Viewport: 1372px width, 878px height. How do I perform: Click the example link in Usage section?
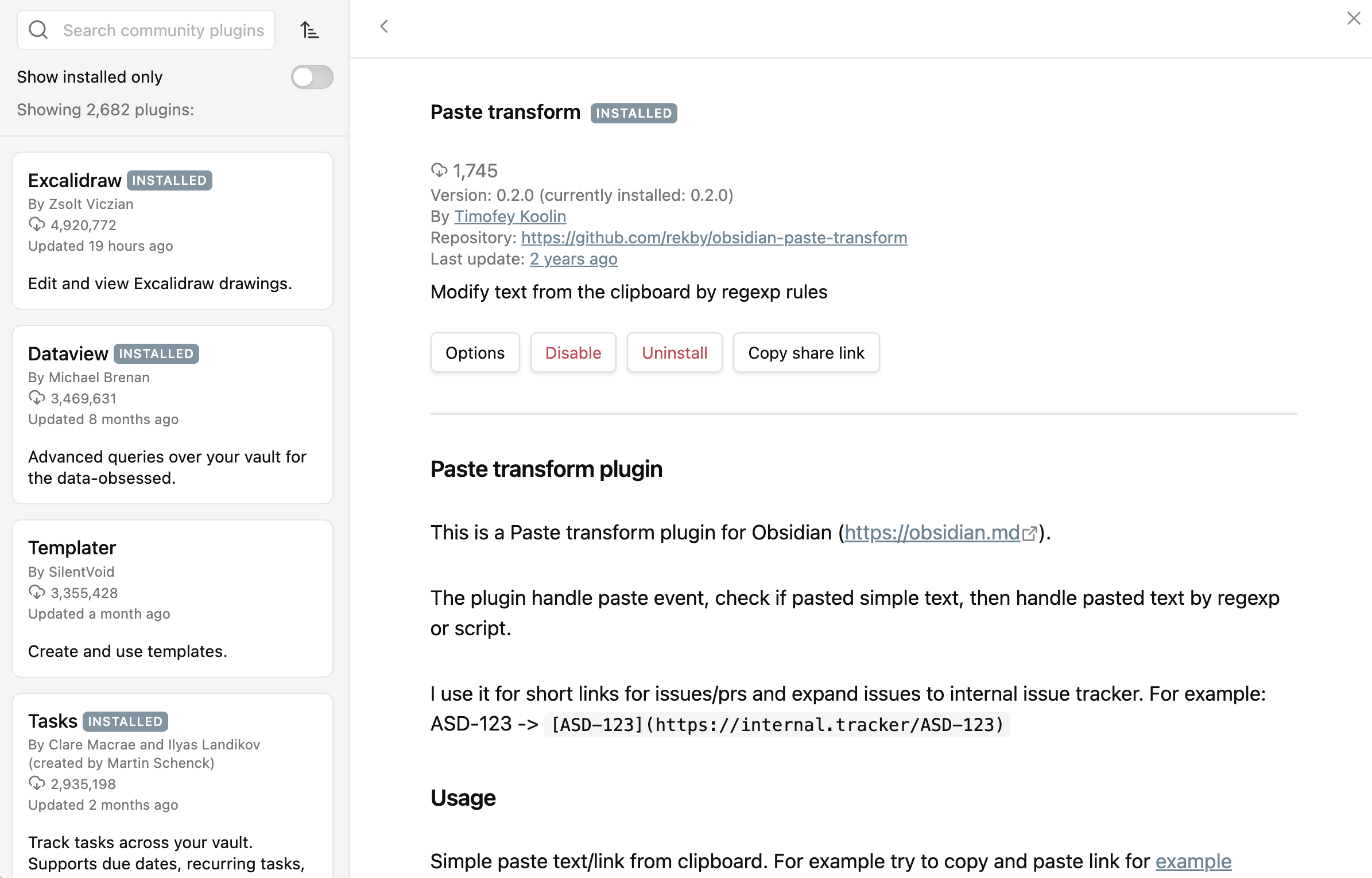pyautogui.click(x=1193, y=861)
